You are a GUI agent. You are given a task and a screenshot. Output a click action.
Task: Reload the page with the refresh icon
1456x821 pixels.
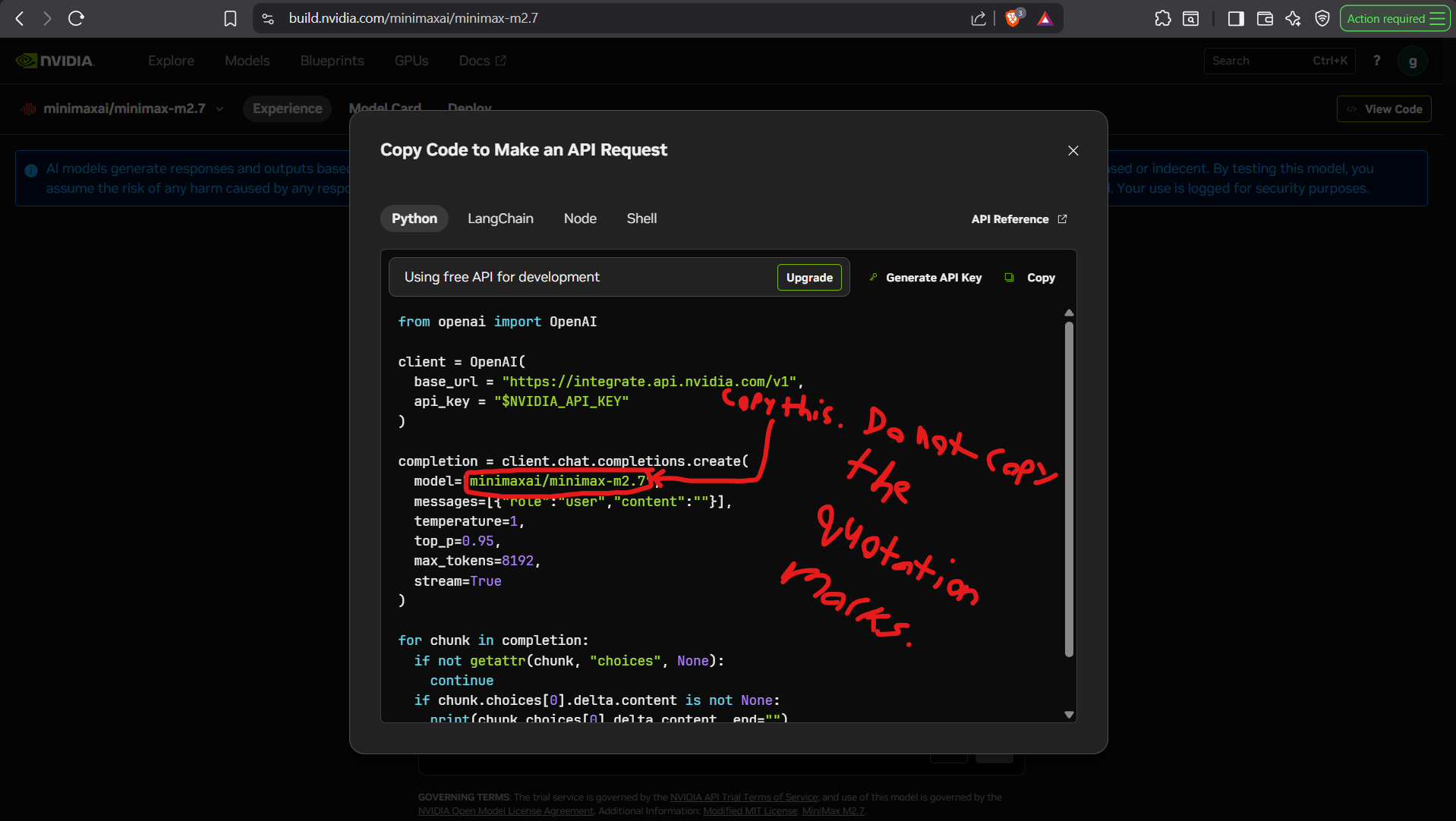click(x=76, y=18)
